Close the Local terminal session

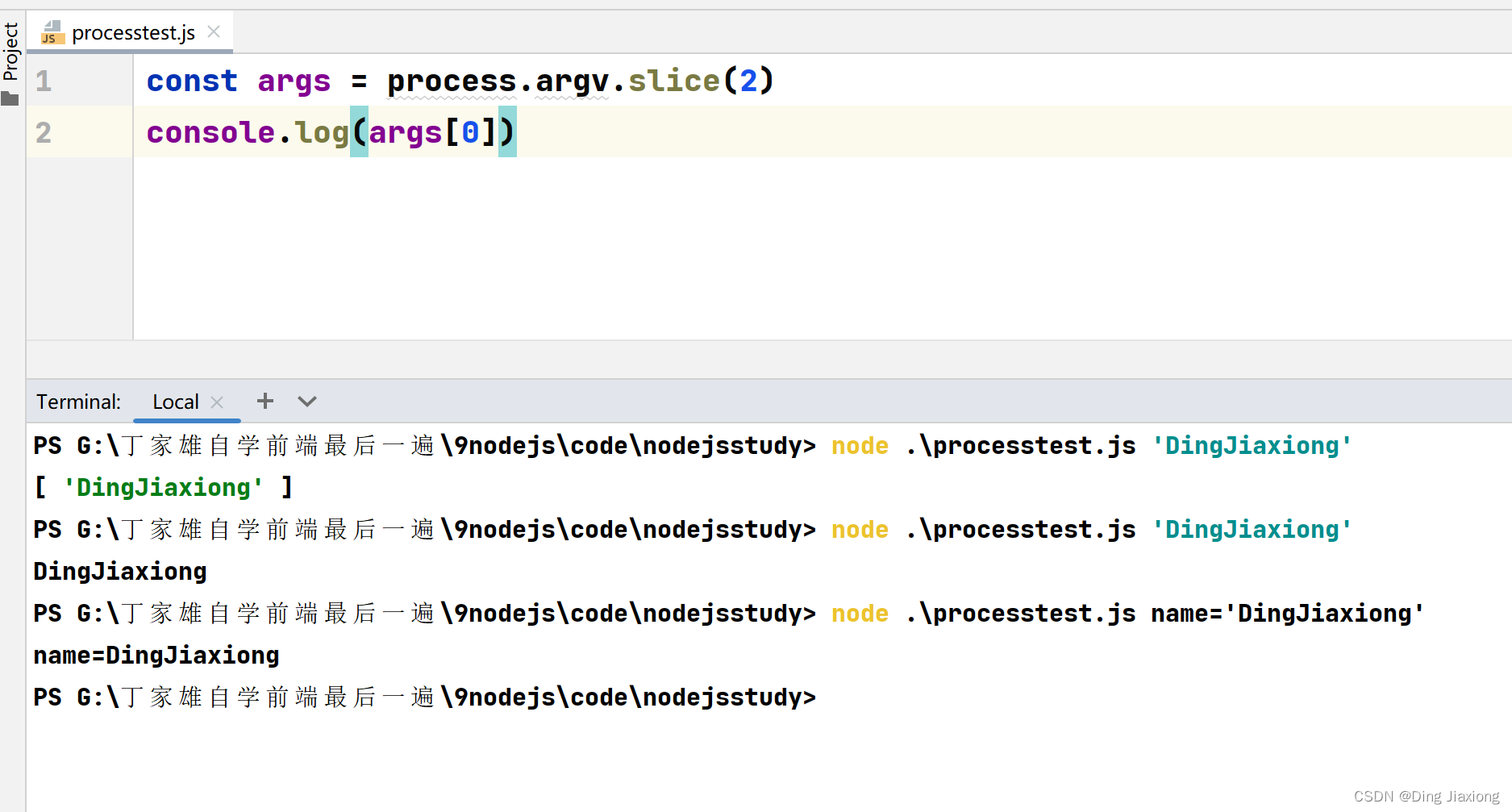[x=217, y=402]
